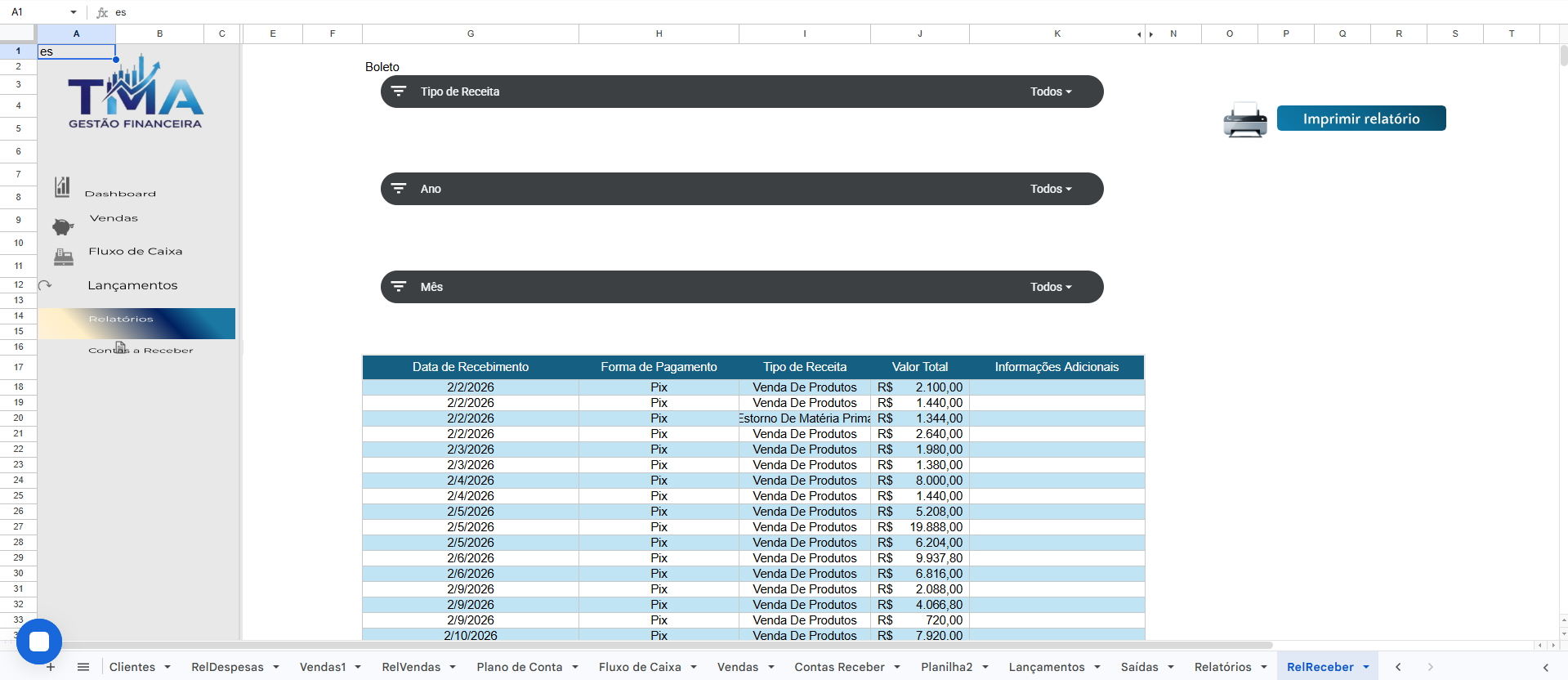Add a new sheet with the plus icon
The width and height of the screenshot is (1568, 680).
(x=51, y=667)
